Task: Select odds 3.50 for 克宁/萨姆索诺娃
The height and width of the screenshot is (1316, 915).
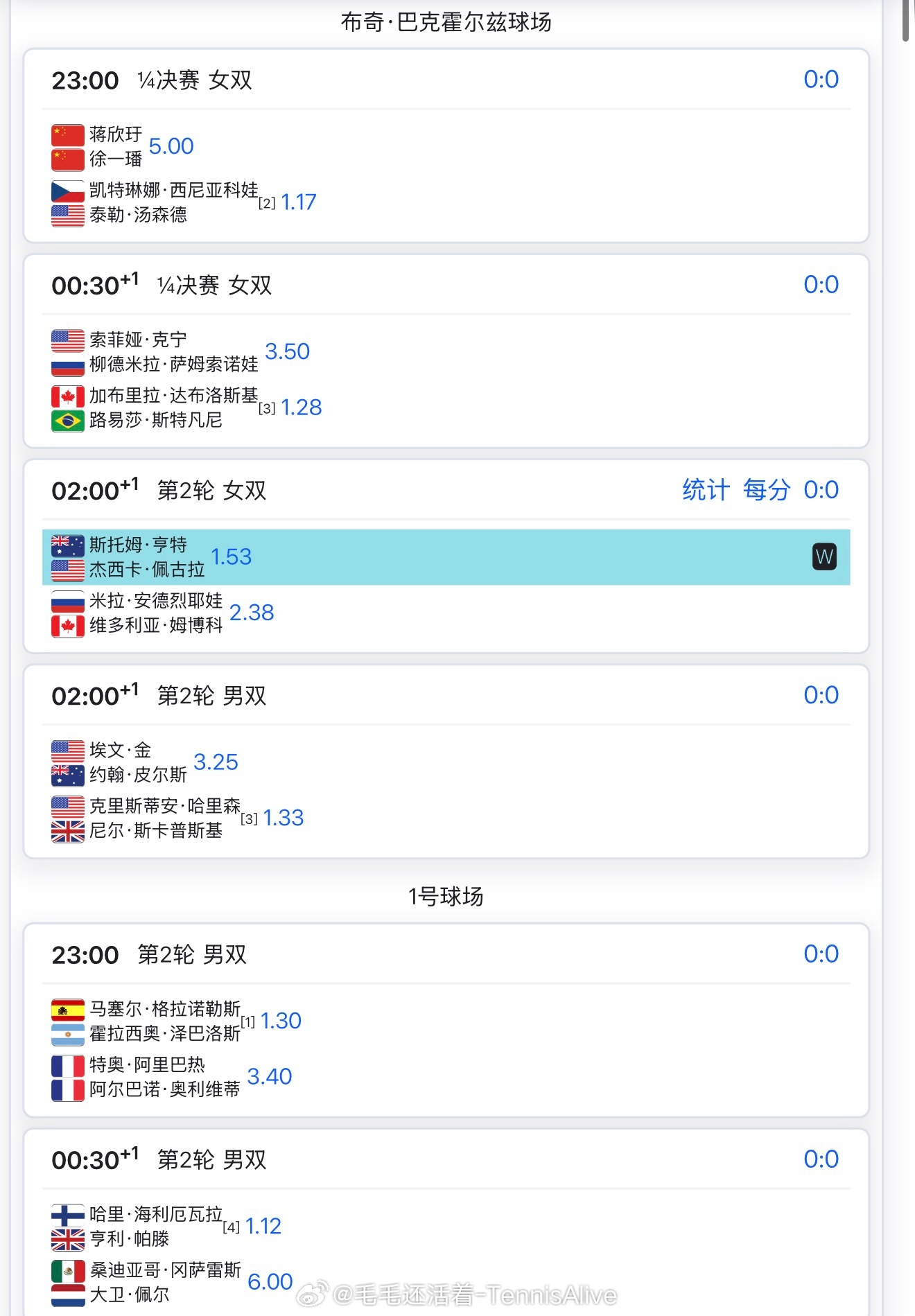Action: [287, 351]
